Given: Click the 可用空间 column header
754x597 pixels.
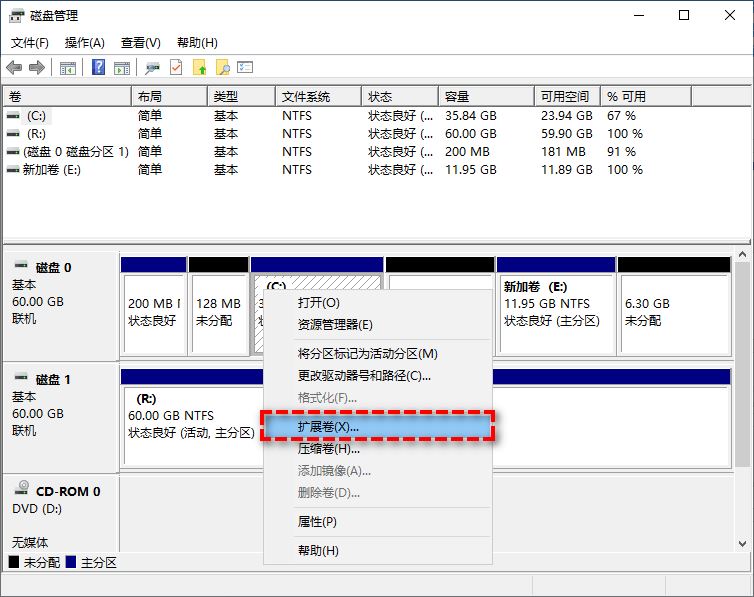Looking at the screenshot, I should pyautogui.click(x=564, y=97).
